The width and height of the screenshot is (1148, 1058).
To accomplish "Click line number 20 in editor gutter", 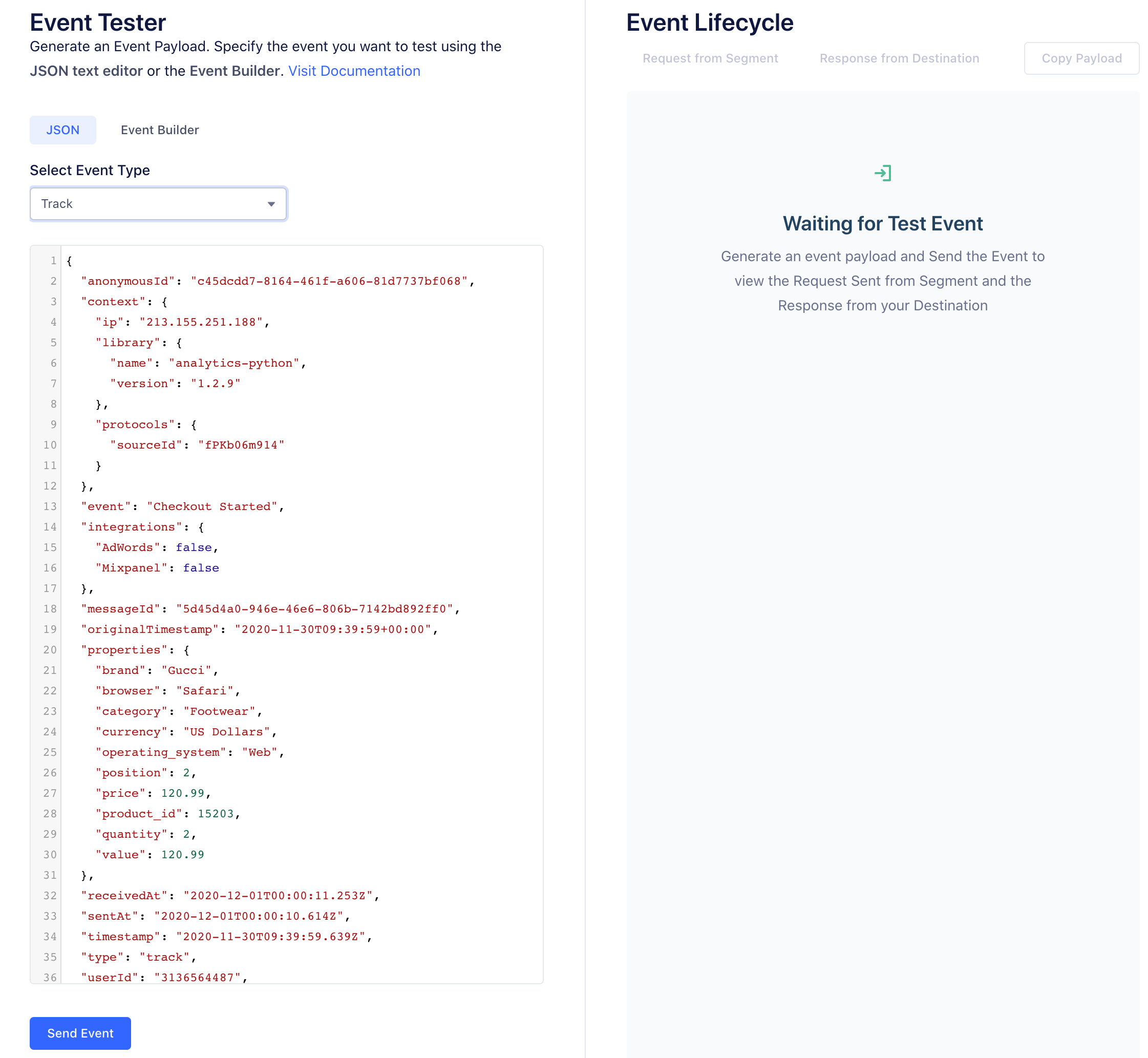I will point(50,650).
